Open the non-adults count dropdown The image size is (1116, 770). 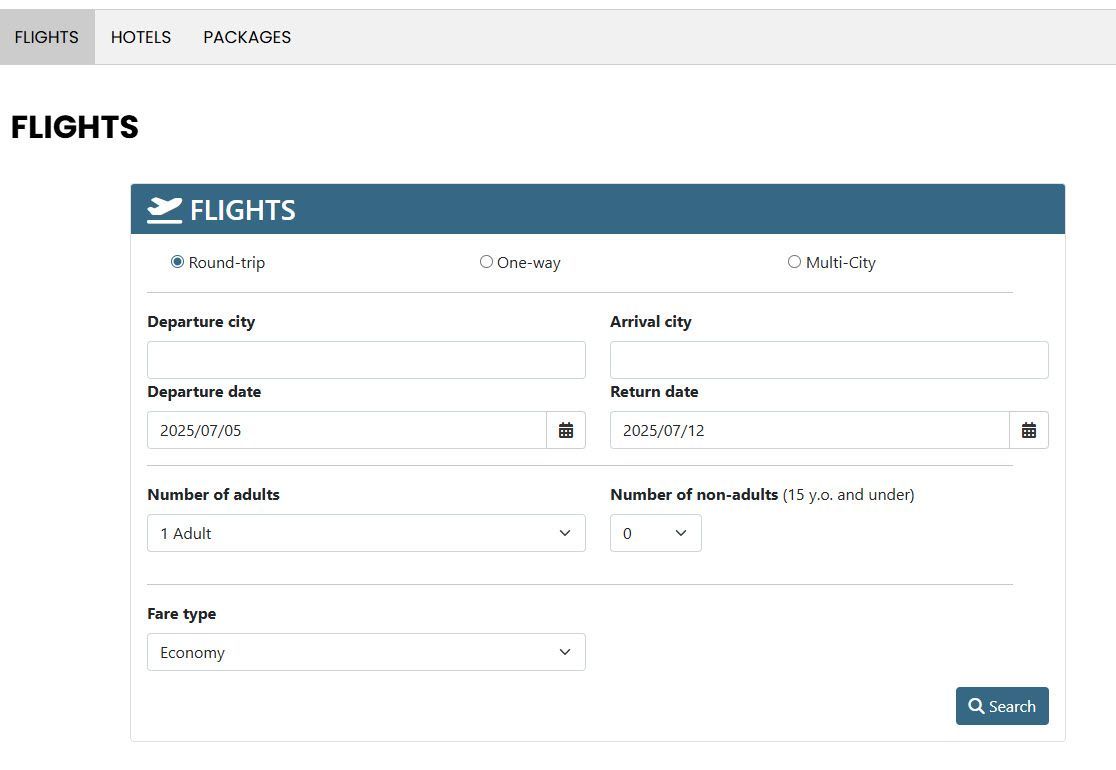tap(656, 533)
